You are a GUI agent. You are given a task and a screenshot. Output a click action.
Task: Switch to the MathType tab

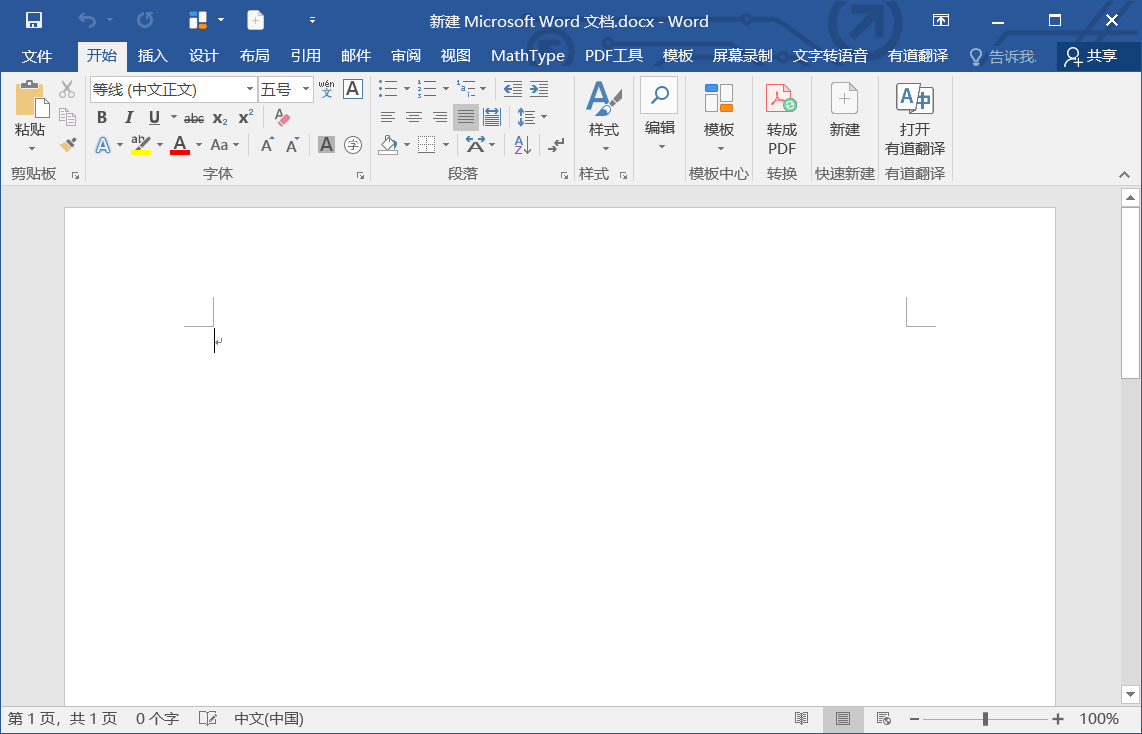527,56
